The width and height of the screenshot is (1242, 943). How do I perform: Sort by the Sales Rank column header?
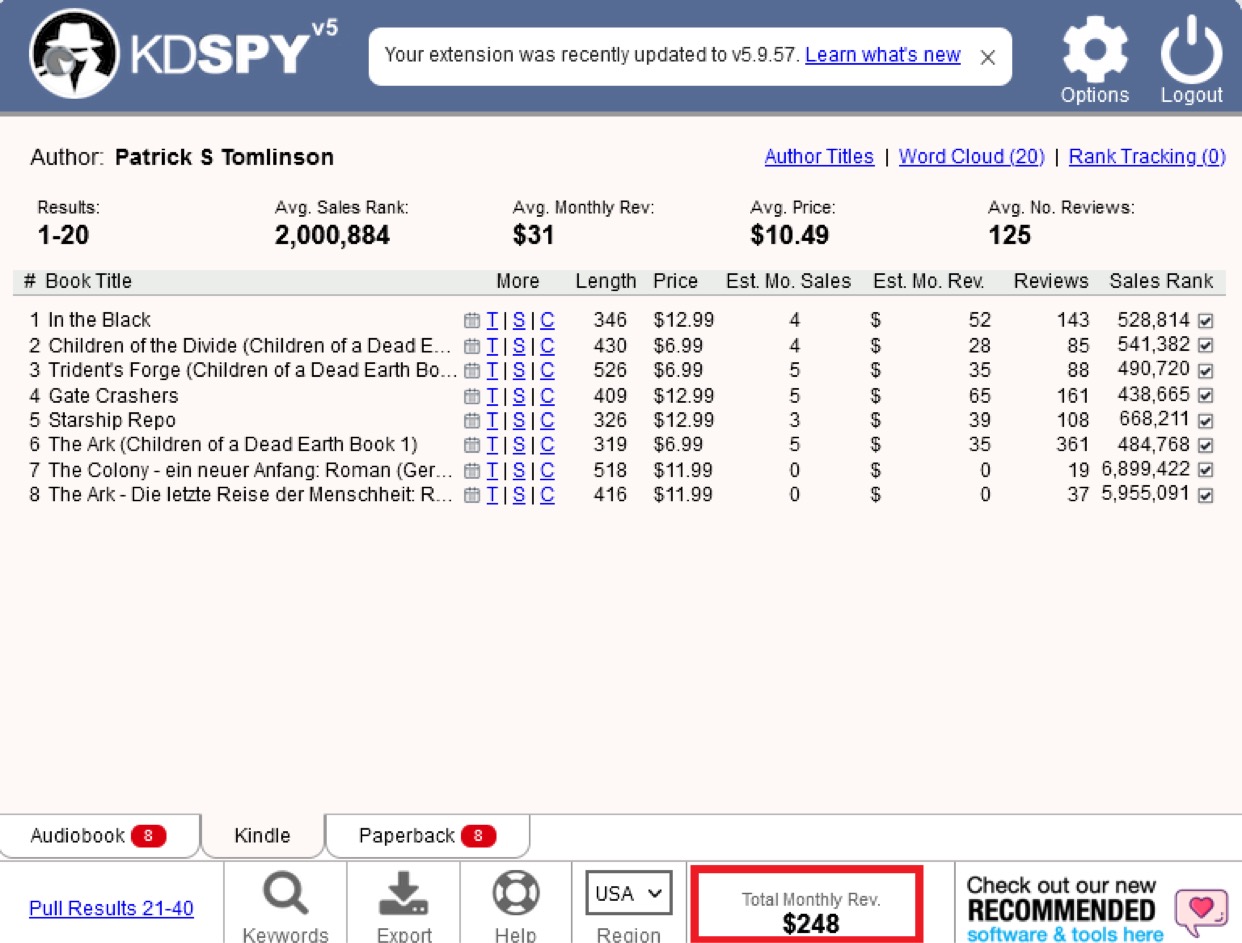coord(1161,282)
